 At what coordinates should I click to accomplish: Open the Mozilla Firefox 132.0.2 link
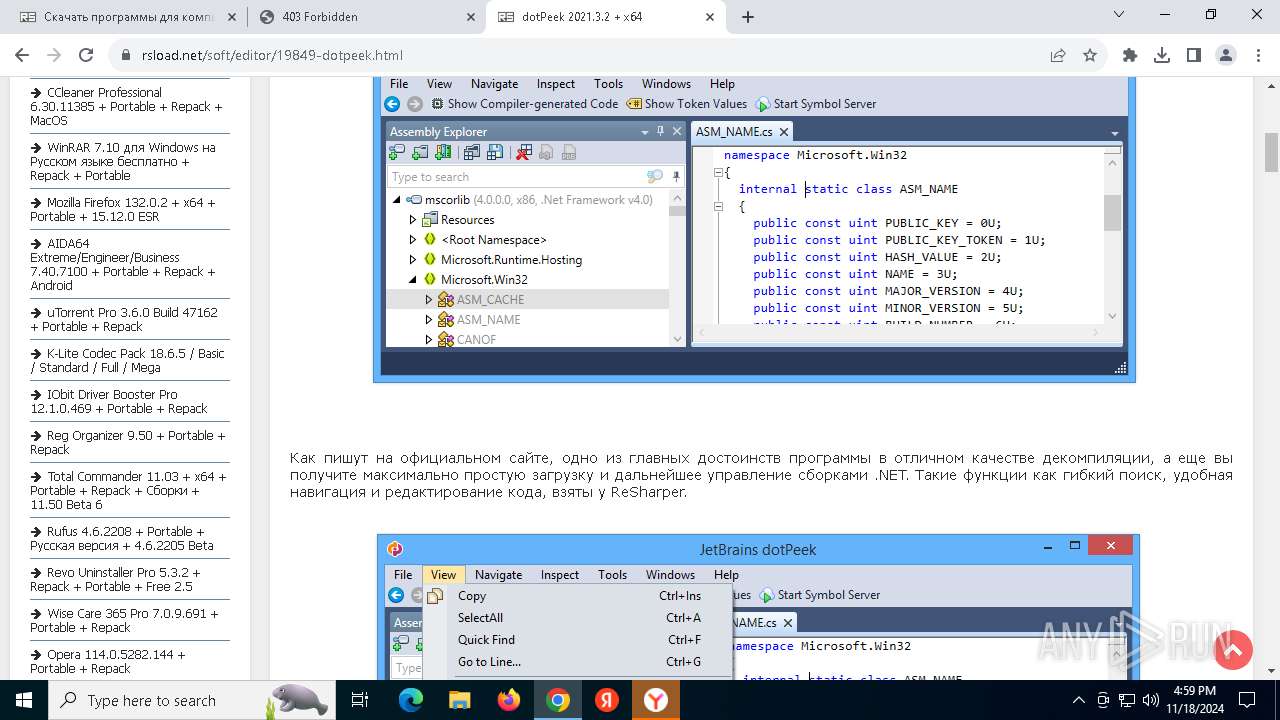(x=123, y=209)
